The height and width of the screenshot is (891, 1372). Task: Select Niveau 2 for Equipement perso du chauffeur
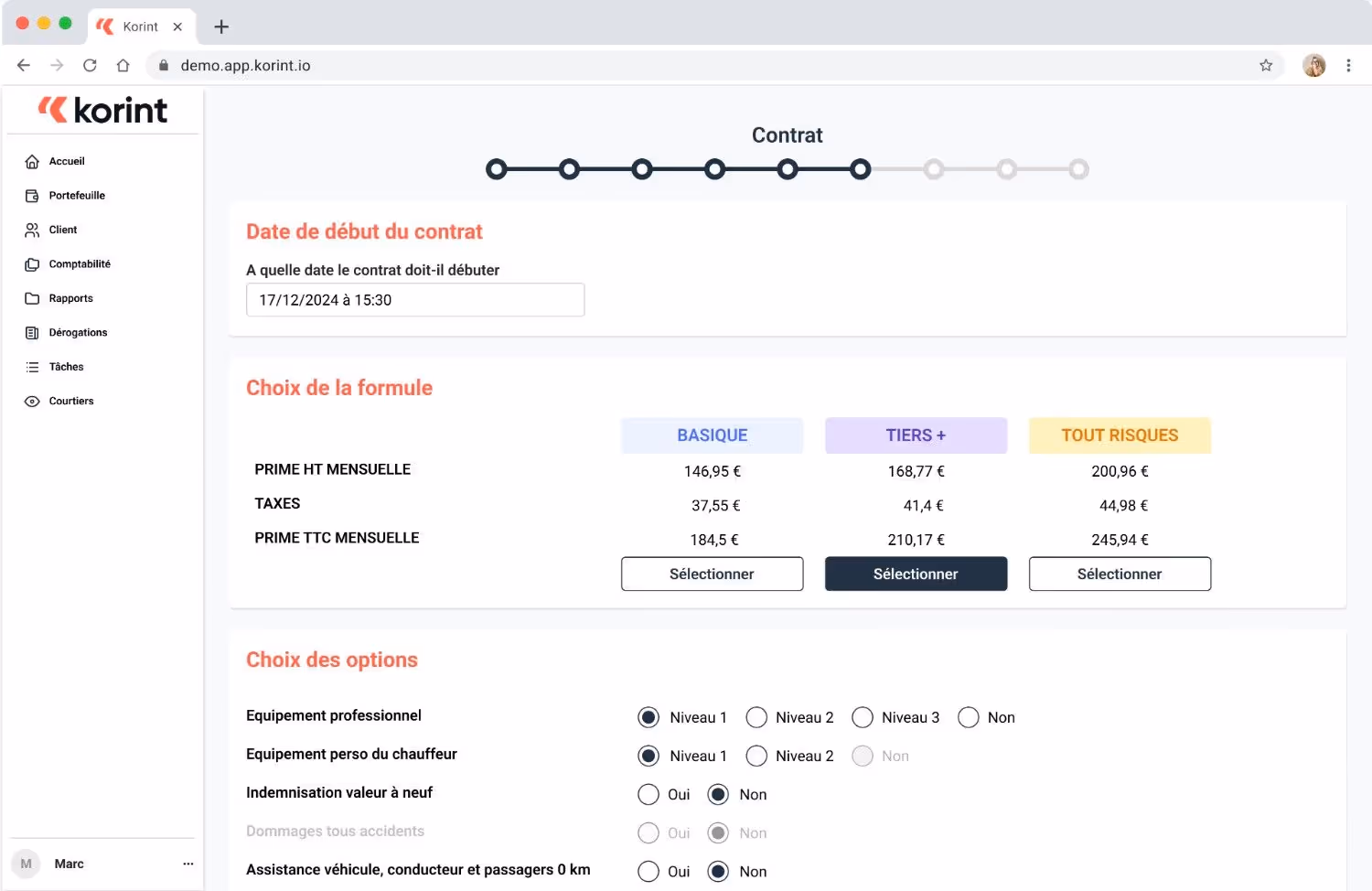756,756
